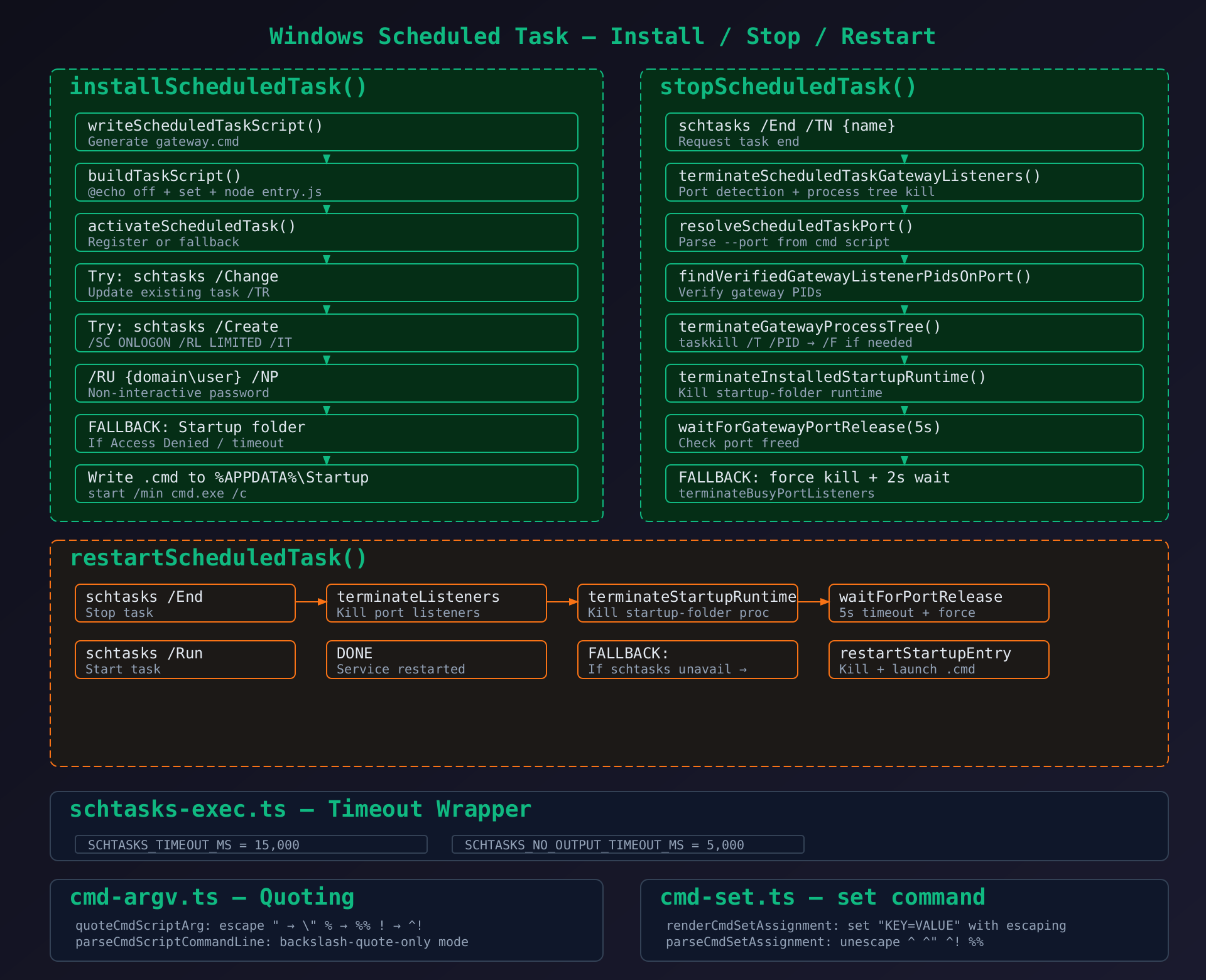Click the DONE Service restarted box
Image resolution: width=1206 pixels, height=980 pixels.
click(436, 660)
